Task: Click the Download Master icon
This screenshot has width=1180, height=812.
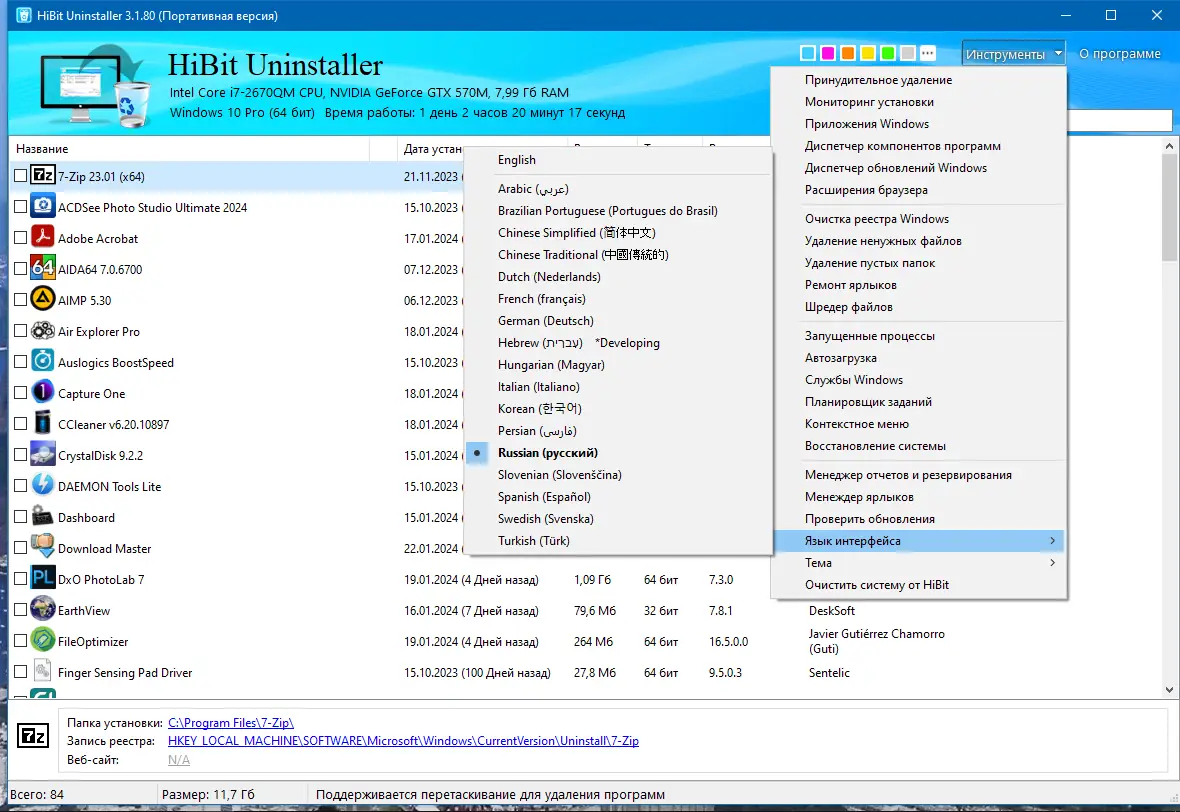Action: click(43, 548)
